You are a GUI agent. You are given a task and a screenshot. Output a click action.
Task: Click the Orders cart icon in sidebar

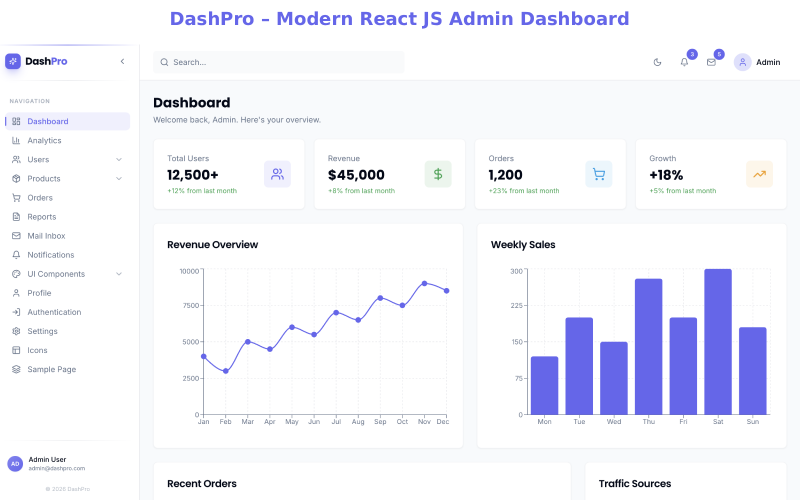(16, 198)
